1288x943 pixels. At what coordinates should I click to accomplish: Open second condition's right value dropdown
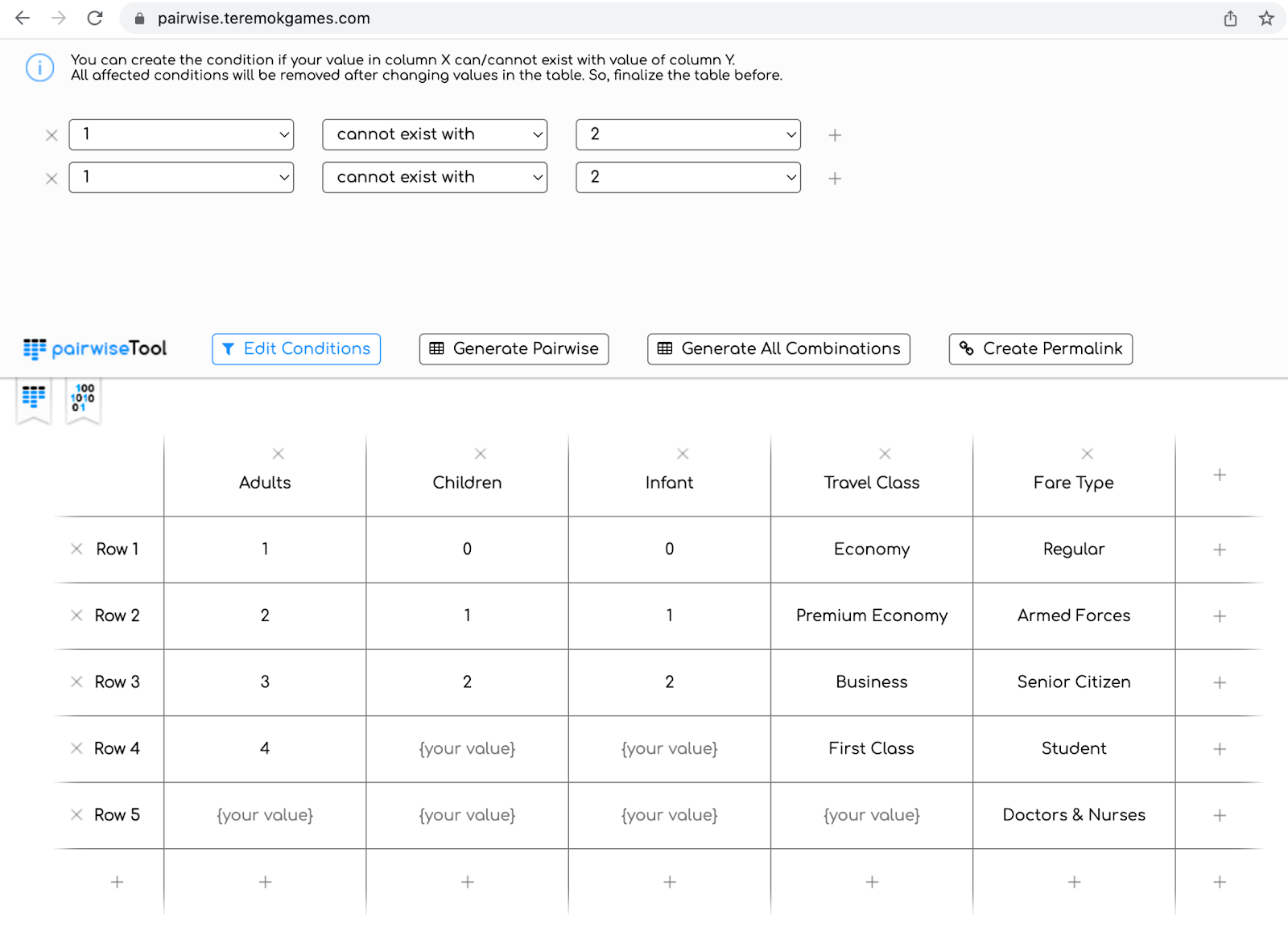(688, 177)
